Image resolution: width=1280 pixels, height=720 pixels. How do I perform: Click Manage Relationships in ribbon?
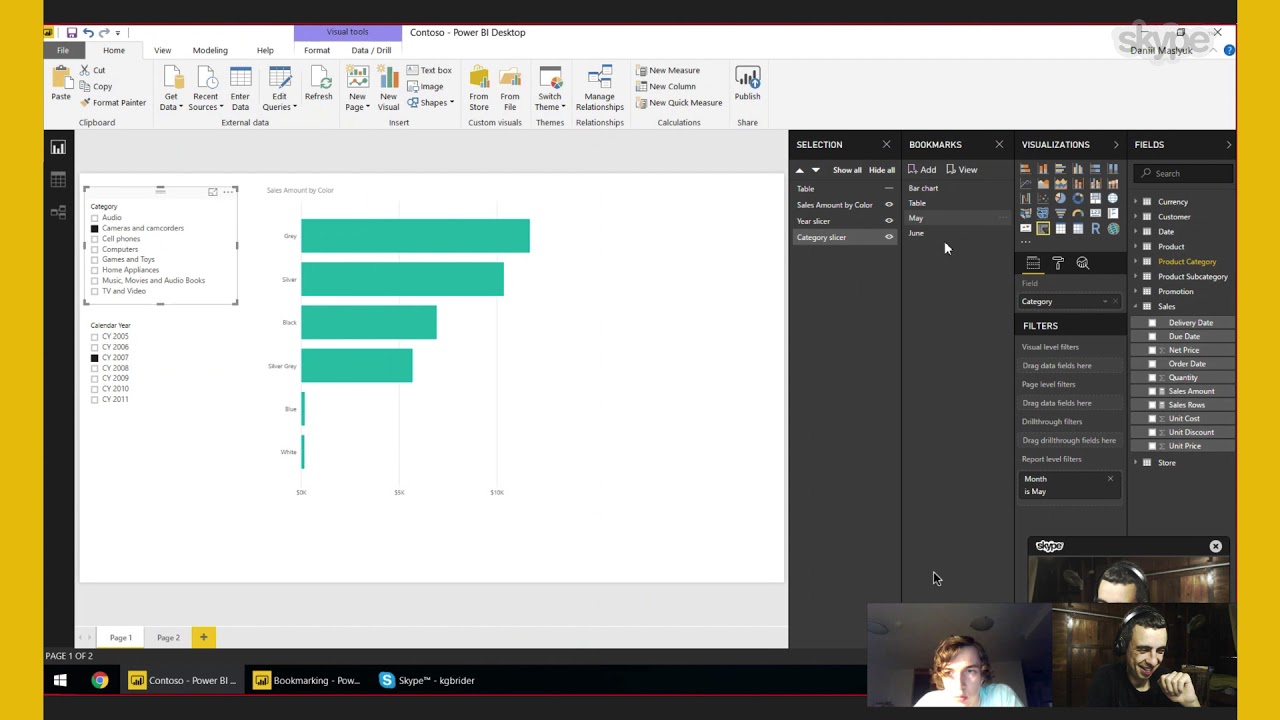599,89
